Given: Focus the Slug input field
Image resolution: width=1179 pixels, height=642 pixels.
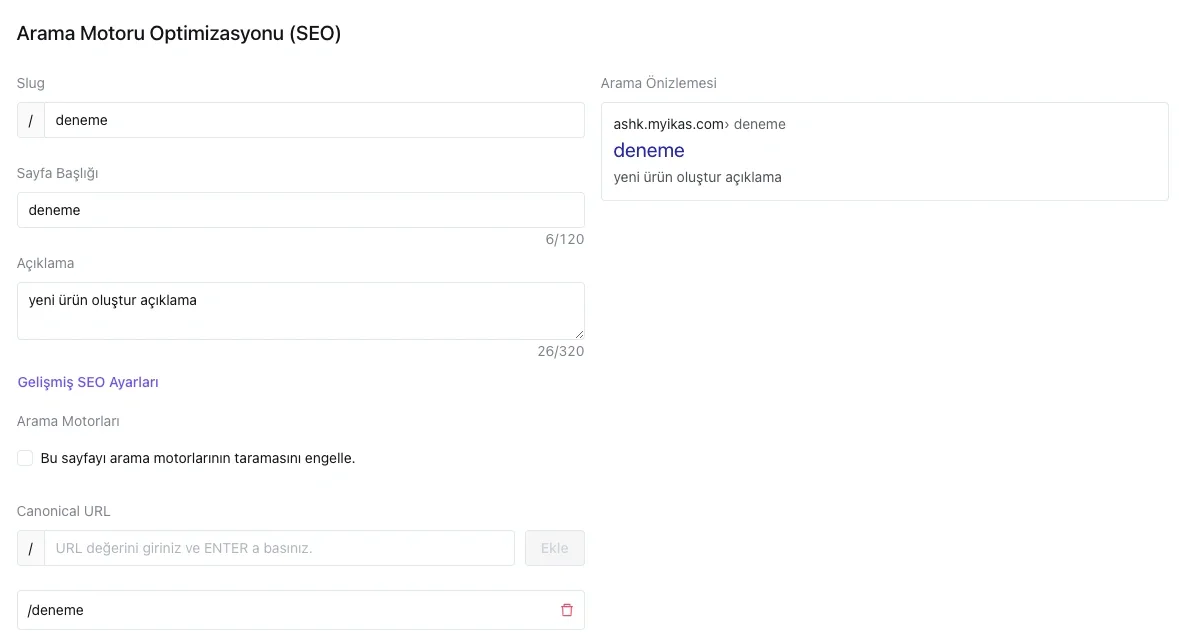Looking at the screenshot, I should (x=314, y=120).
